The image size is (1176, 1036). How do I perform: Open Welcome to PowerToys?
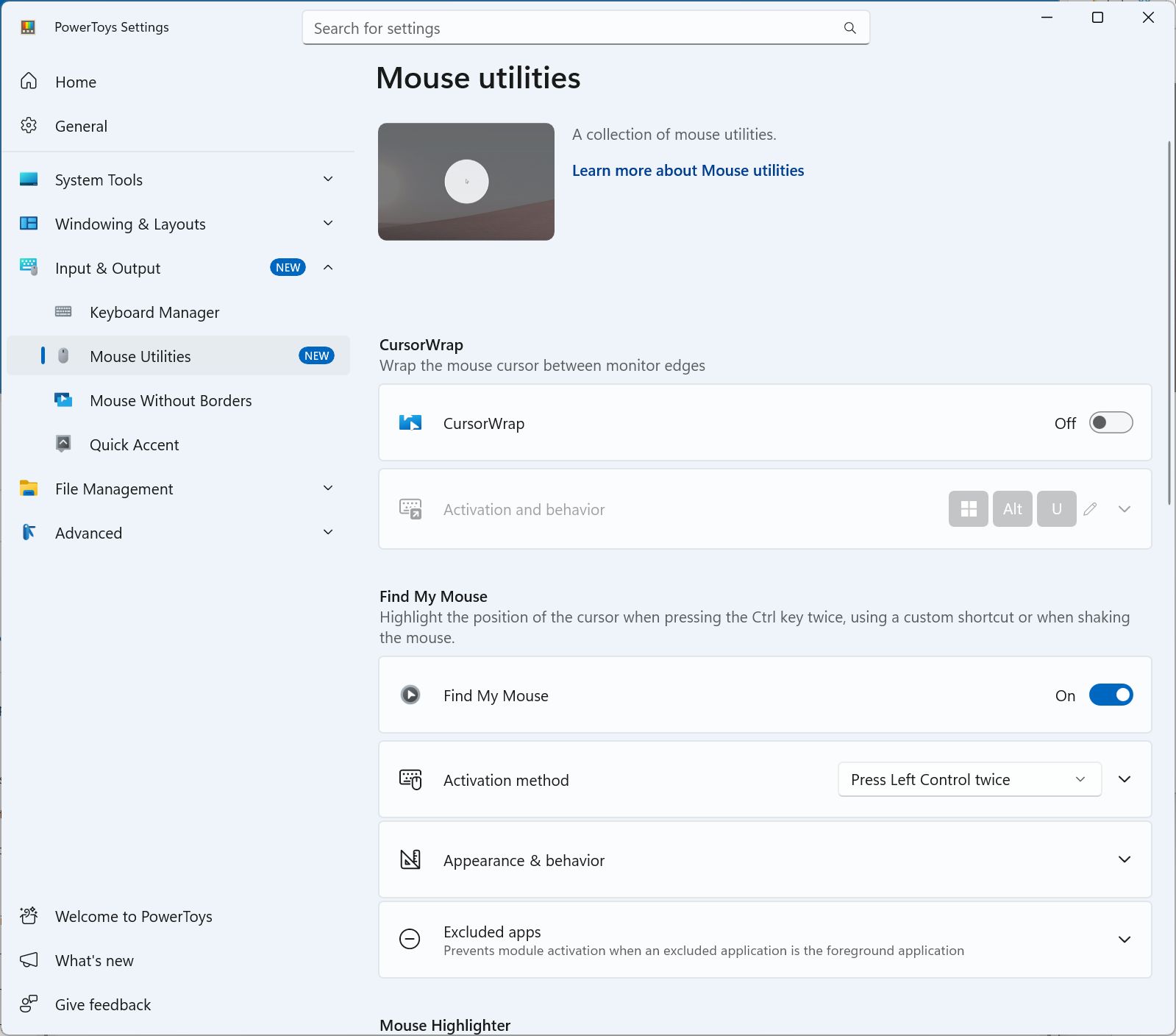133,916
